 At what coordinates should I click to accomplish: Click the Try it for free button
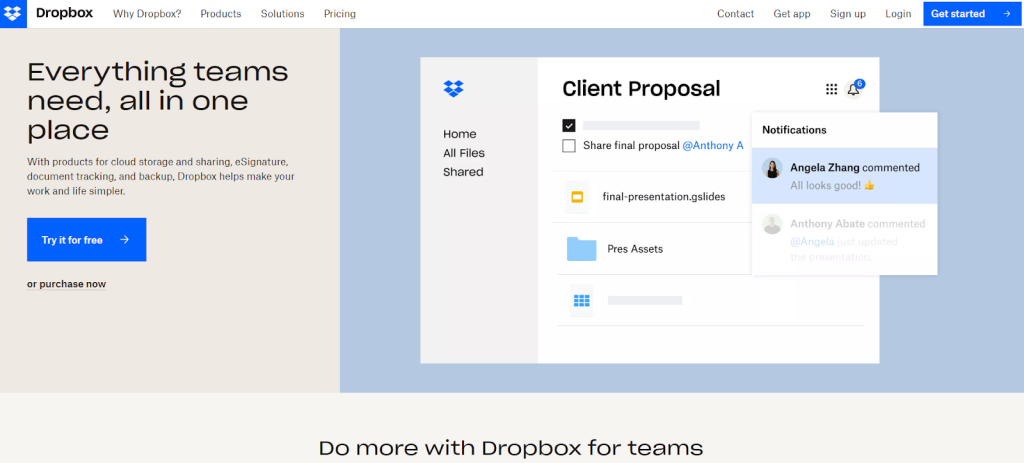pos(86,240)
